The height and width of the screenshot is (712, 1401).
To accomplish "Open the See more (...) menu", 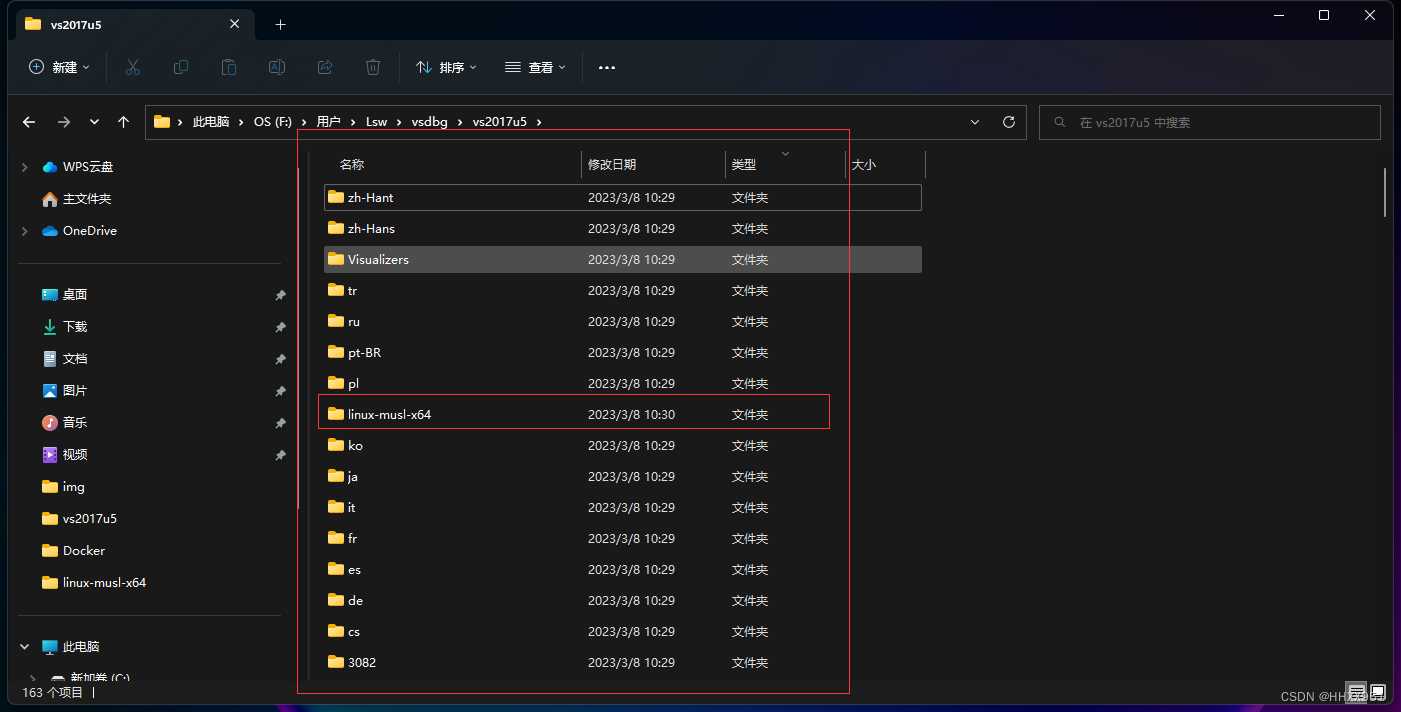I will 606,67.
